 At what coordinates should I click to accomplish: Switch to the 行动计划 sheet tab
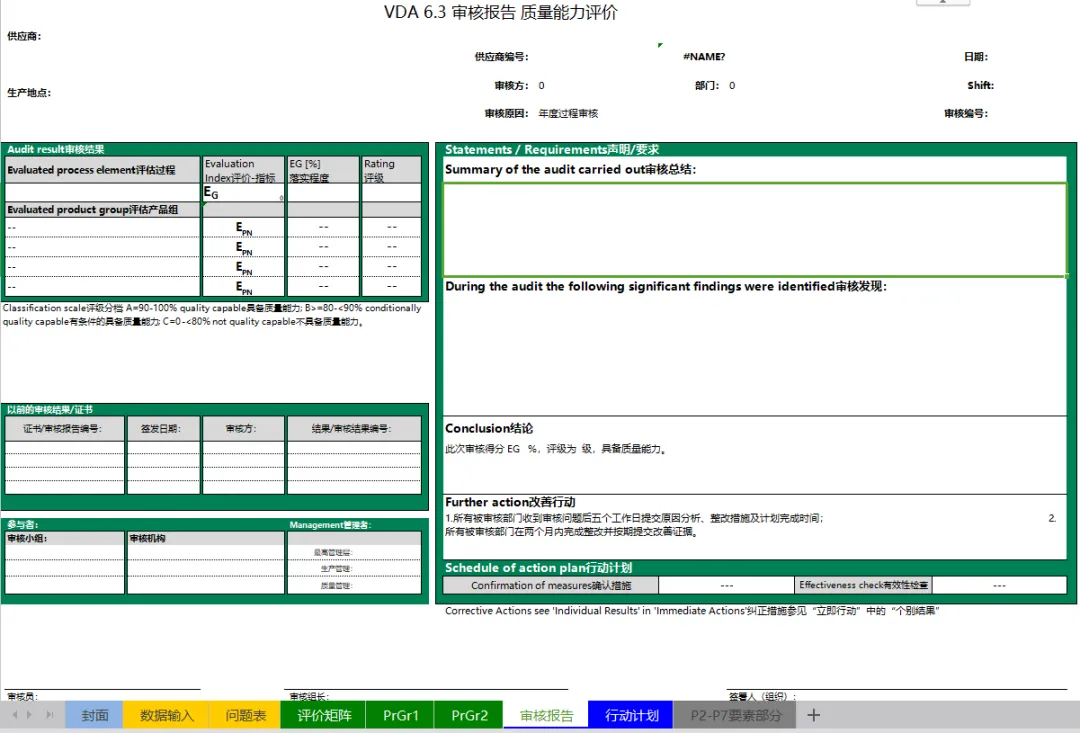tap(631, 715)
